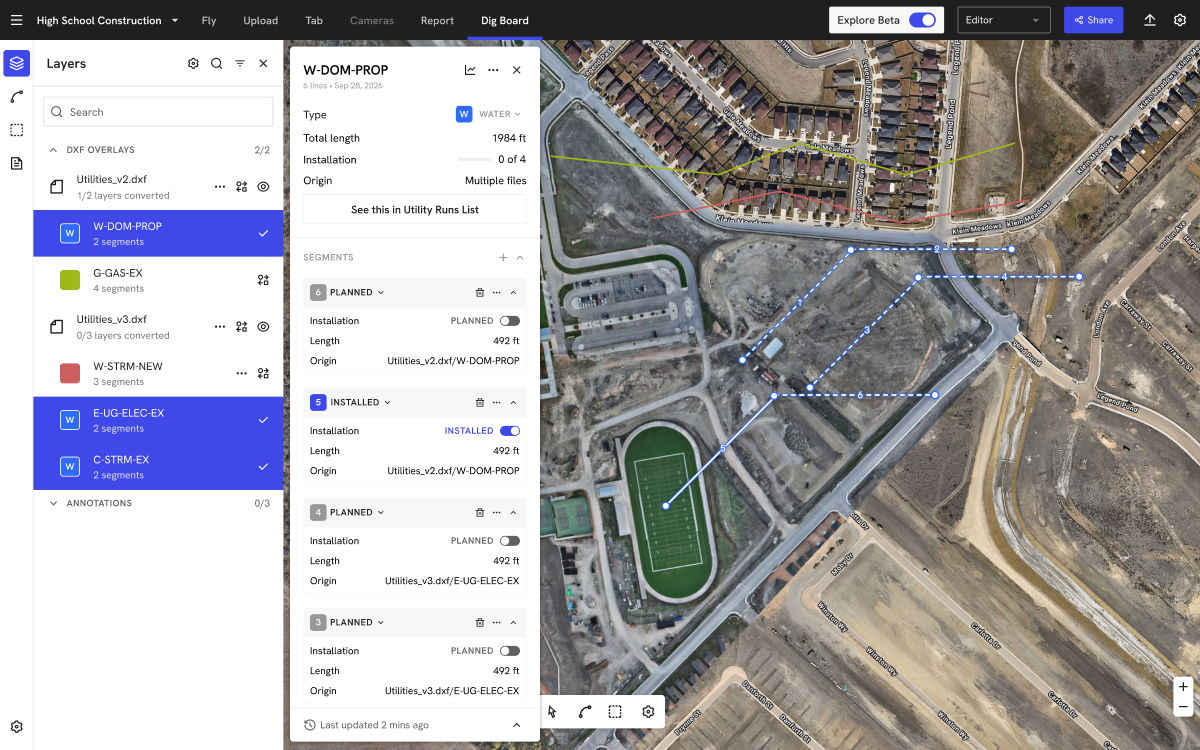Viewport: 1200px width, 750px height.
Task: Hide Utilities_v2.dxf overlay with eye icon
Action: 263,187
